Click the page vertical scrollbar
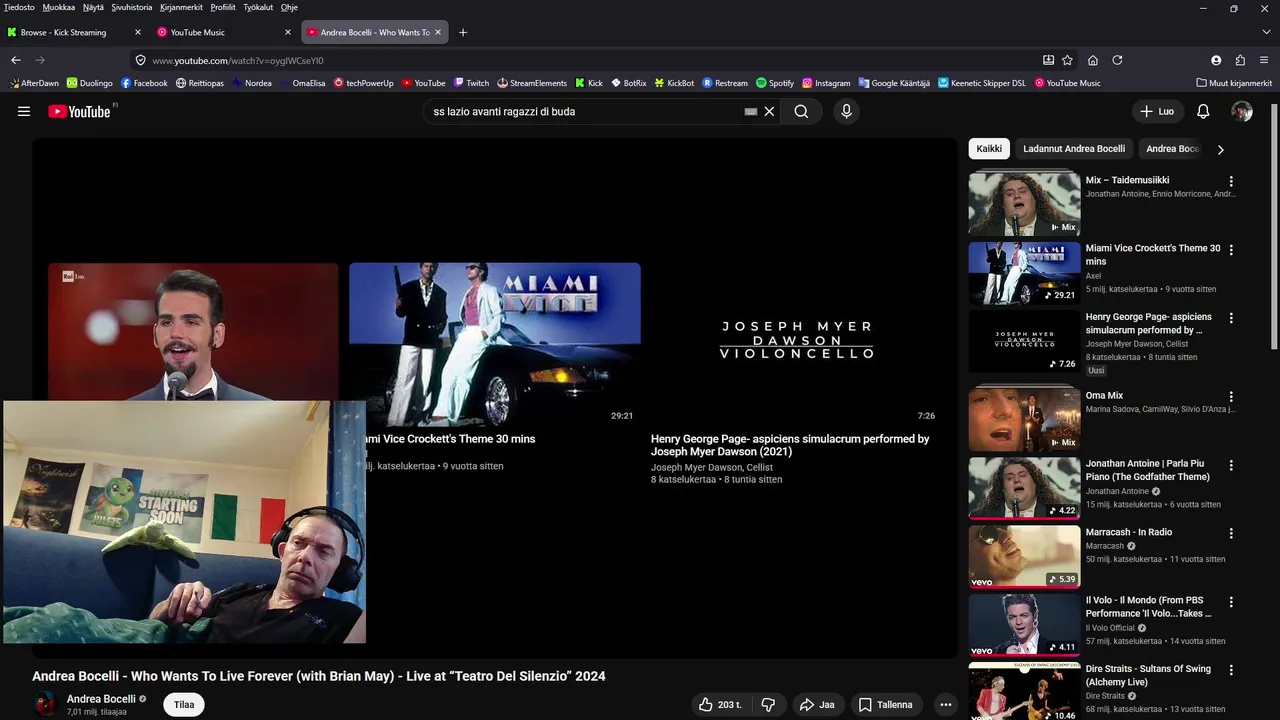 [1273, 225]
